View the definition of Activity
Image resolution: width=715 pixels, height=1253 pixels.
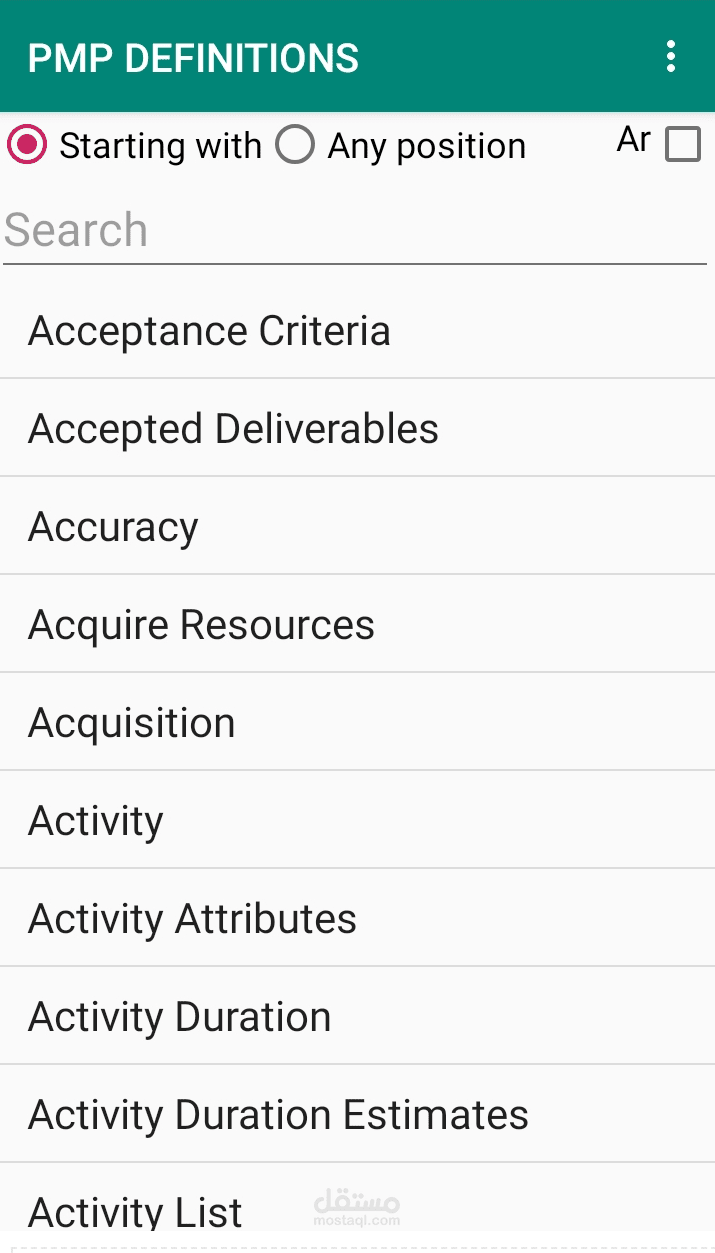tap(95, 820)
